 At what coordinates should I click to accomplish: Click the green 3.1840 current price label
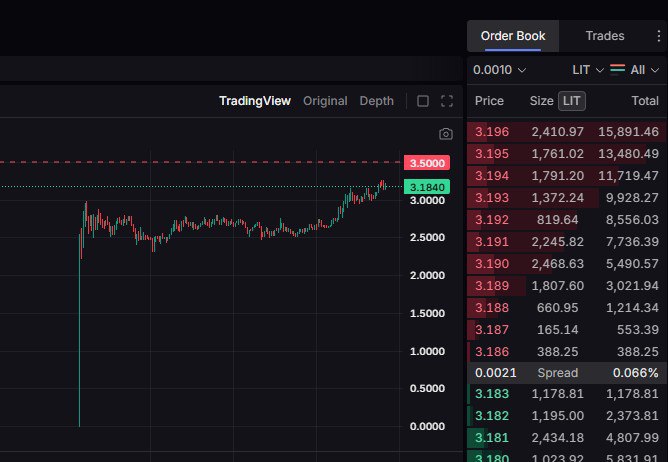427,187
